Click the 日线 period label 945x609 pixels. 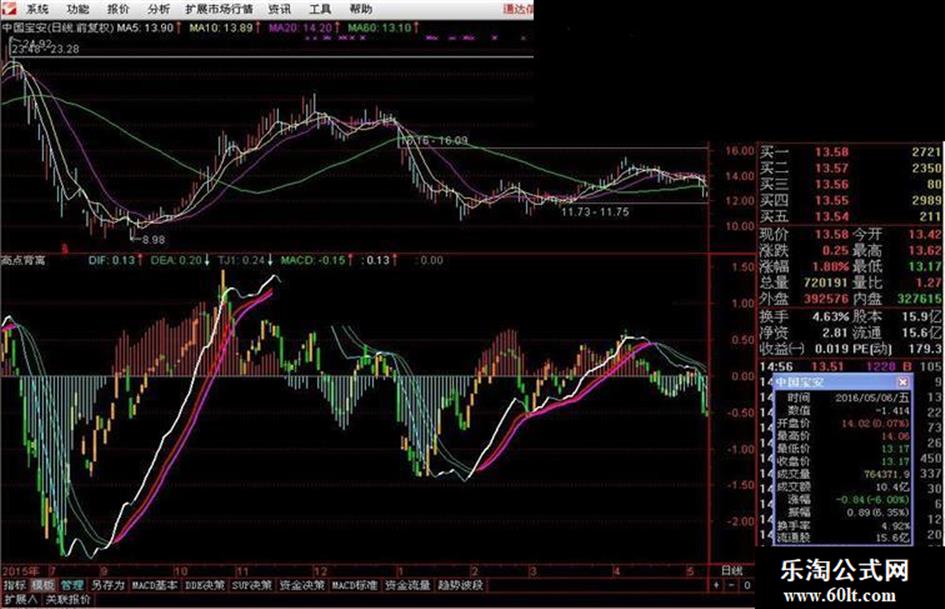click(732, 570)
